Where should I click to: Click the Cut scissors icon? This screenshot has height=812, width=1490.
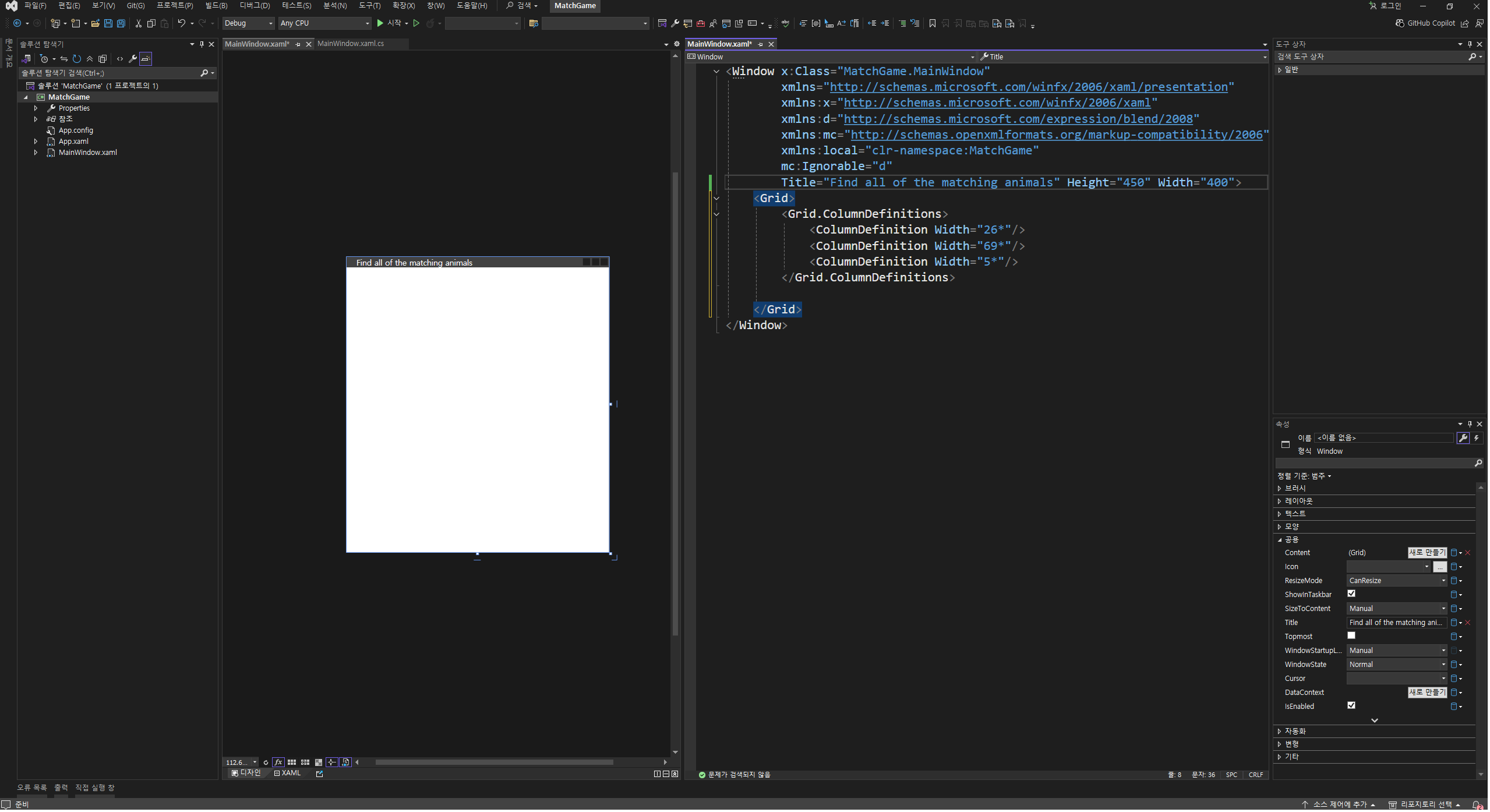(x=139, y=23)
